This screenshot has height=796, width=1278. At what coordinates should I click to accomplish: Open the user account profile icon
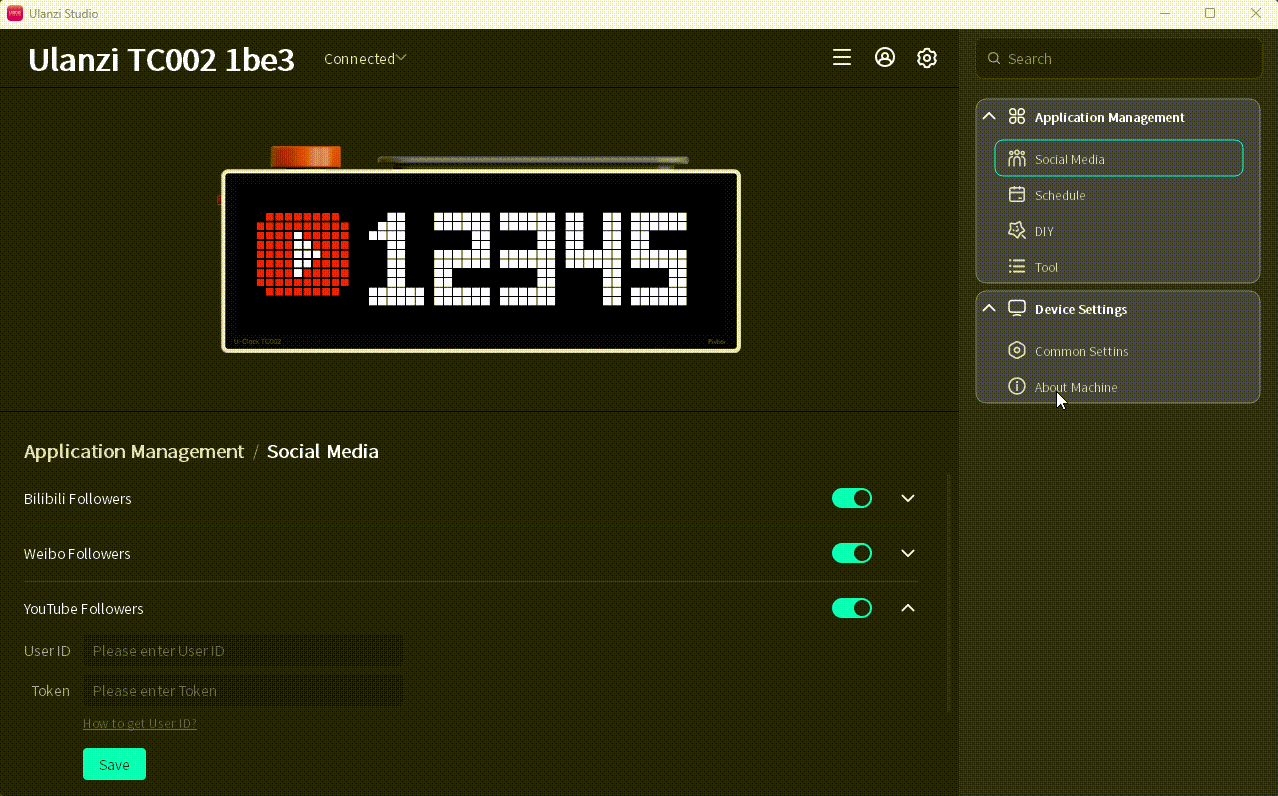pyautogui.click(x=885, y=58)
